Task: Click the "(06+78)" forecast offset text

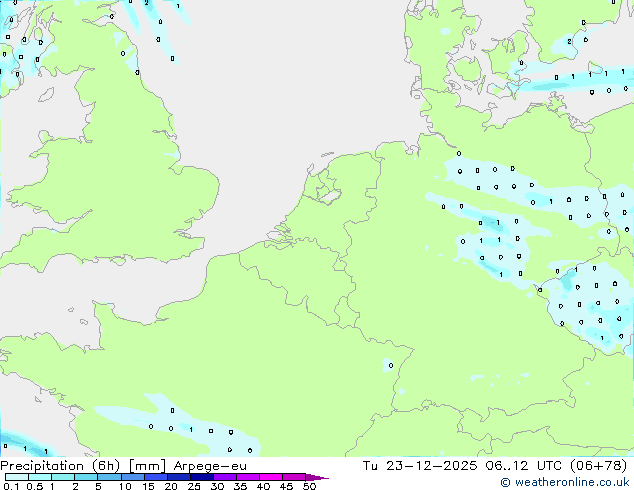Action: click(598, 466)
